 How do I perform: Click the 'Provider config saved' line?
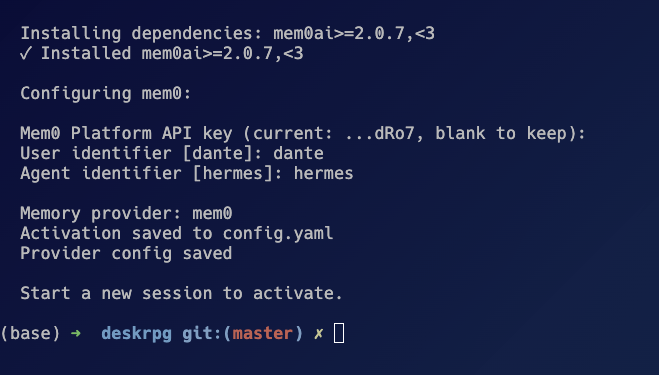point(126,254)
